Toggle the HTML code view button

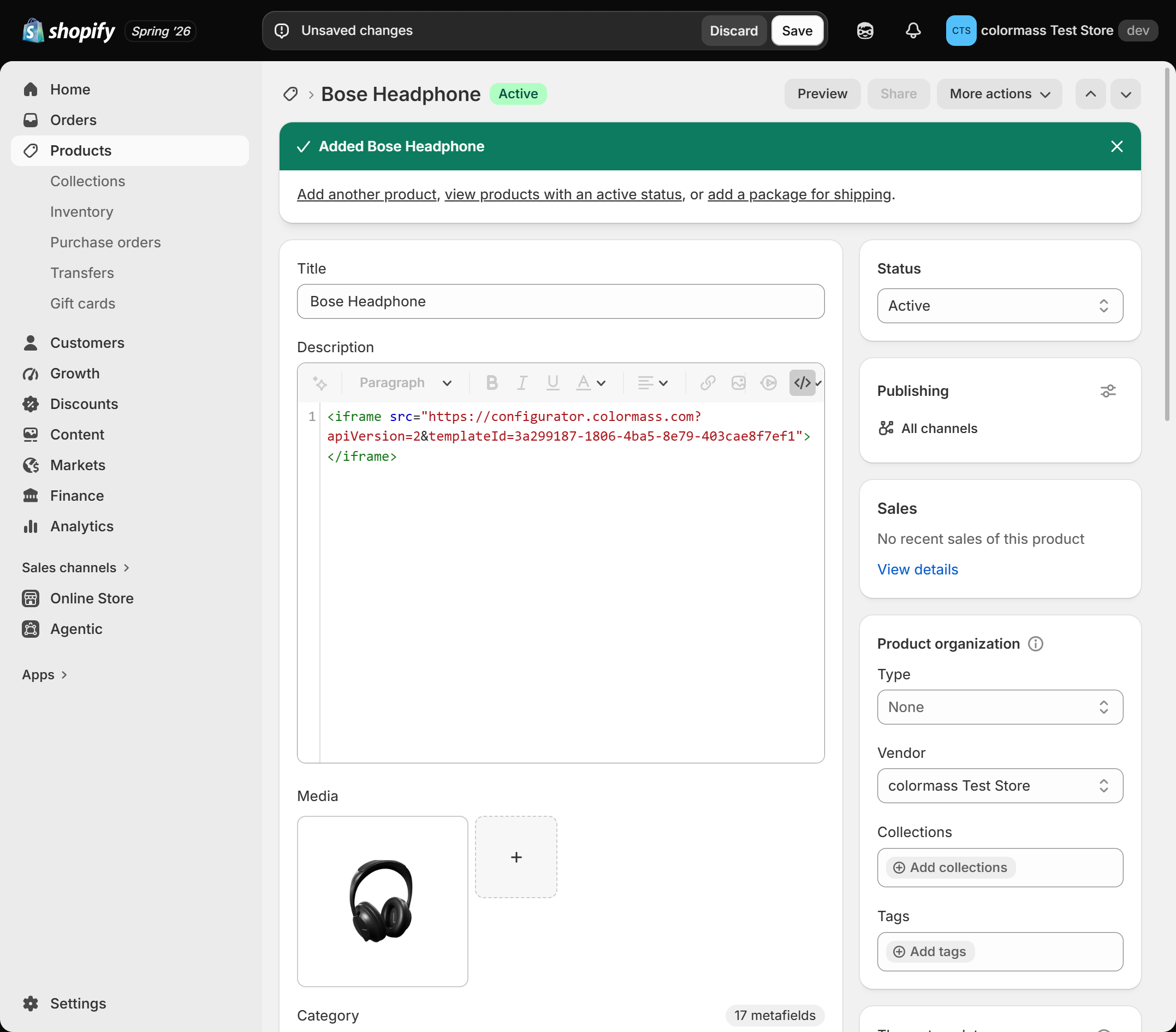[x=803, y=383]
